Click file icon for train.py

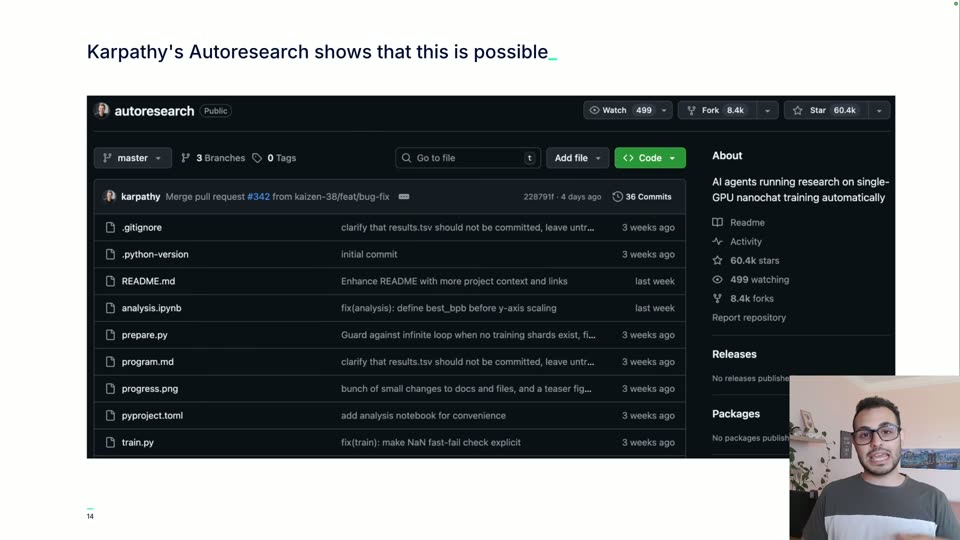(110, 443)
